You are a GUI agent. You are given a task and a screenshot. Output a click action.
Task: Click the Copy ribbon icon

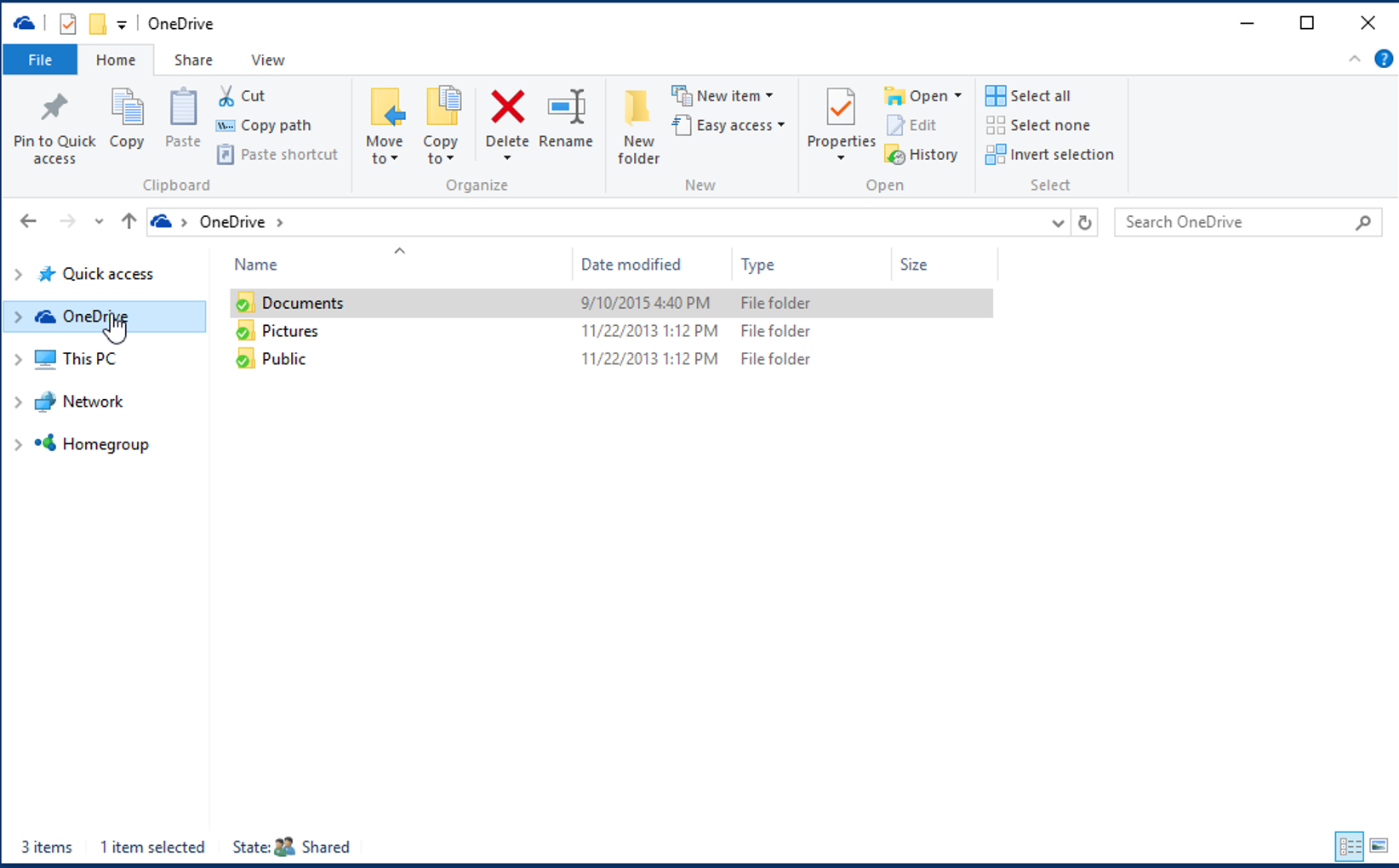(127, 108)
